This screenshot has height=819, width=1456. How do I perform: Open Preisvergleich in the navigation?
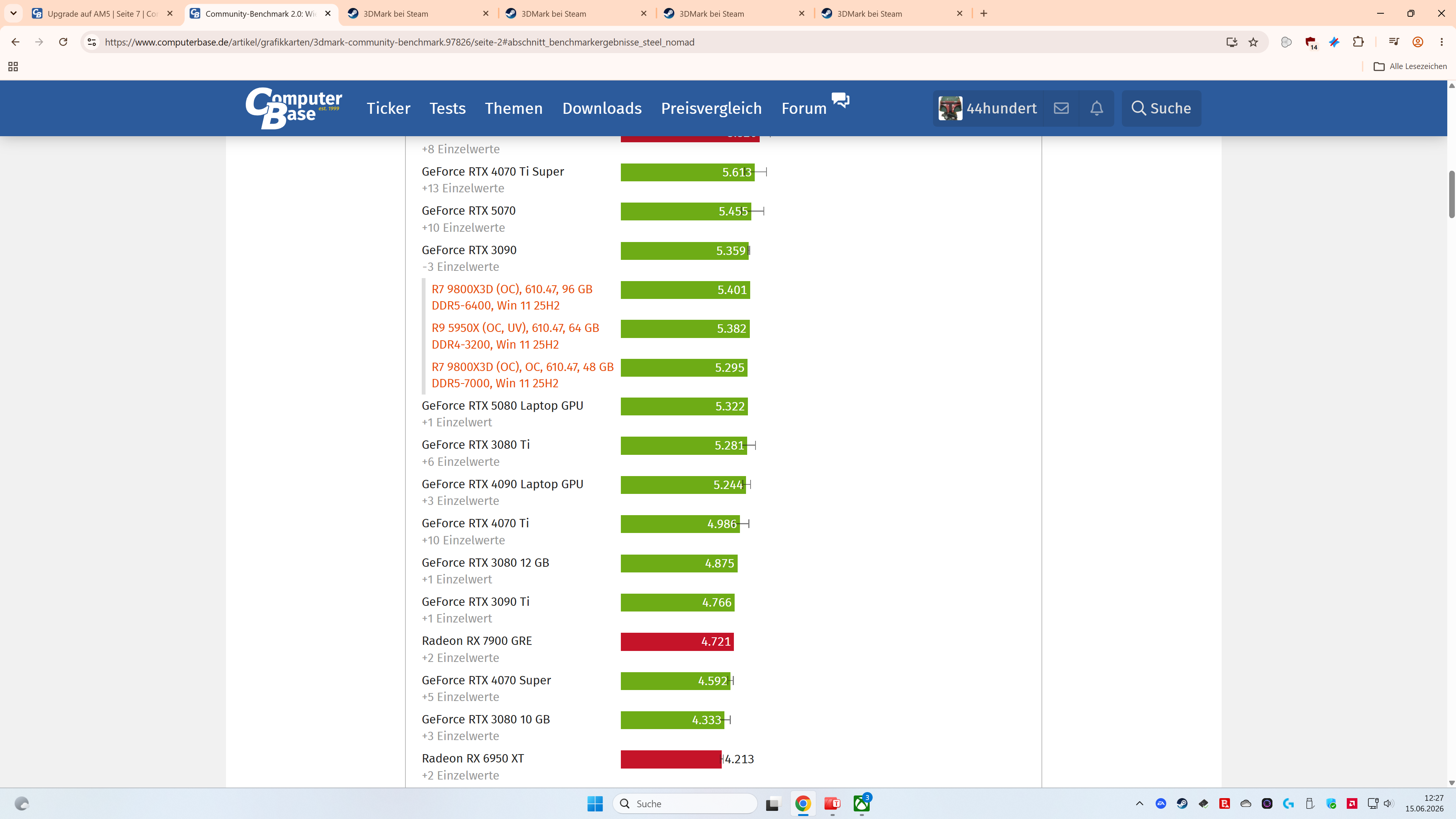711,108
